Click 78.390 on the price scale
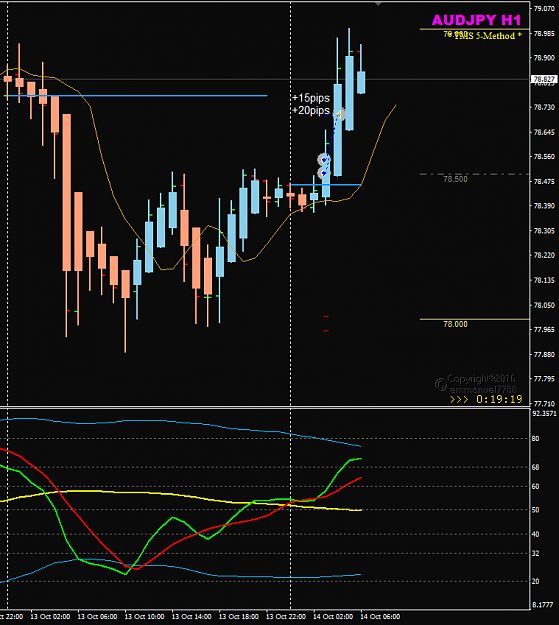 click(x=544, y=206)
